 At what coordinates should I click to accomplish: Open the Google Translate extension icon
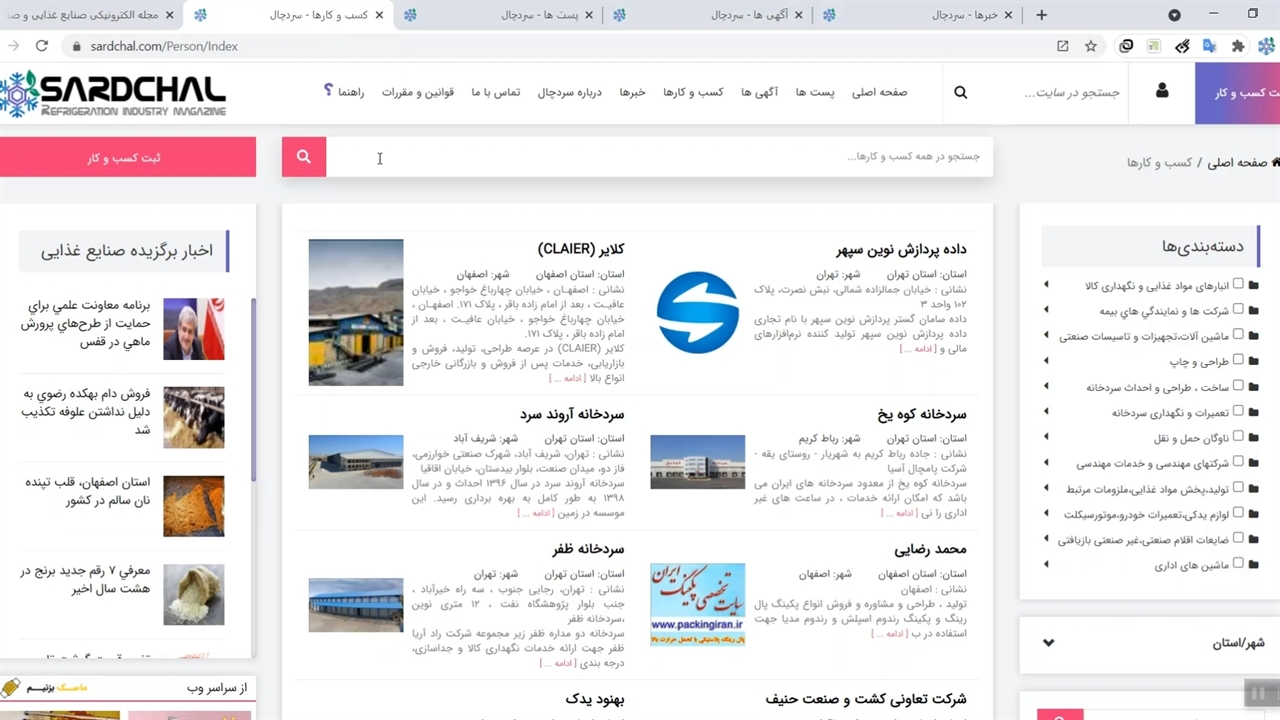[1210, 46]
